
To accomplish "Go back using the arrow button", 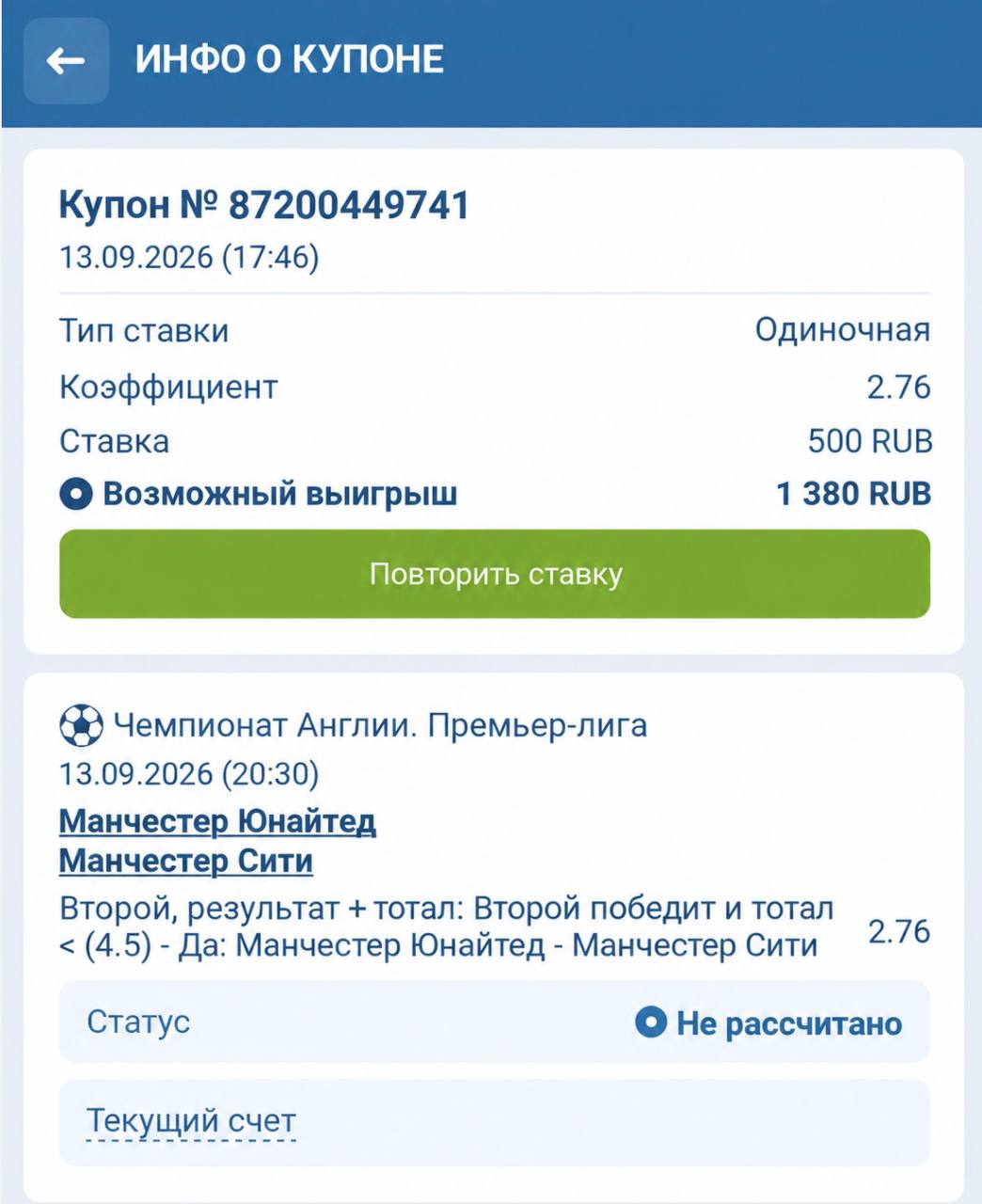I will pos(66,61).
